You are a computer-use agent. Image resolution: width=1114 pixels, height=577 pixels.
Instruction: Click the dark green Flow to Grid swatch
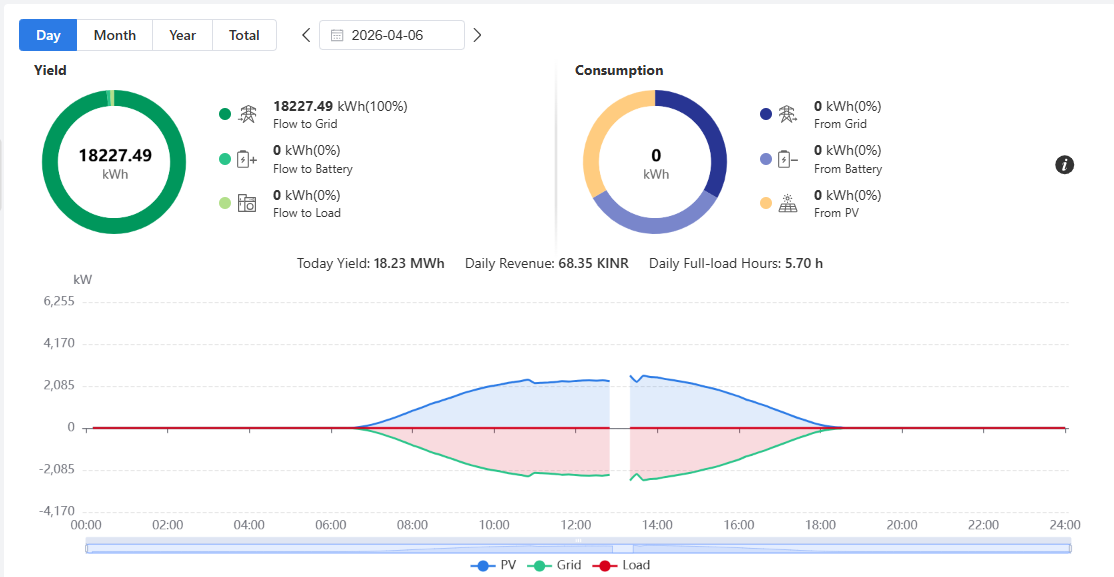click(x=225, y=114)
